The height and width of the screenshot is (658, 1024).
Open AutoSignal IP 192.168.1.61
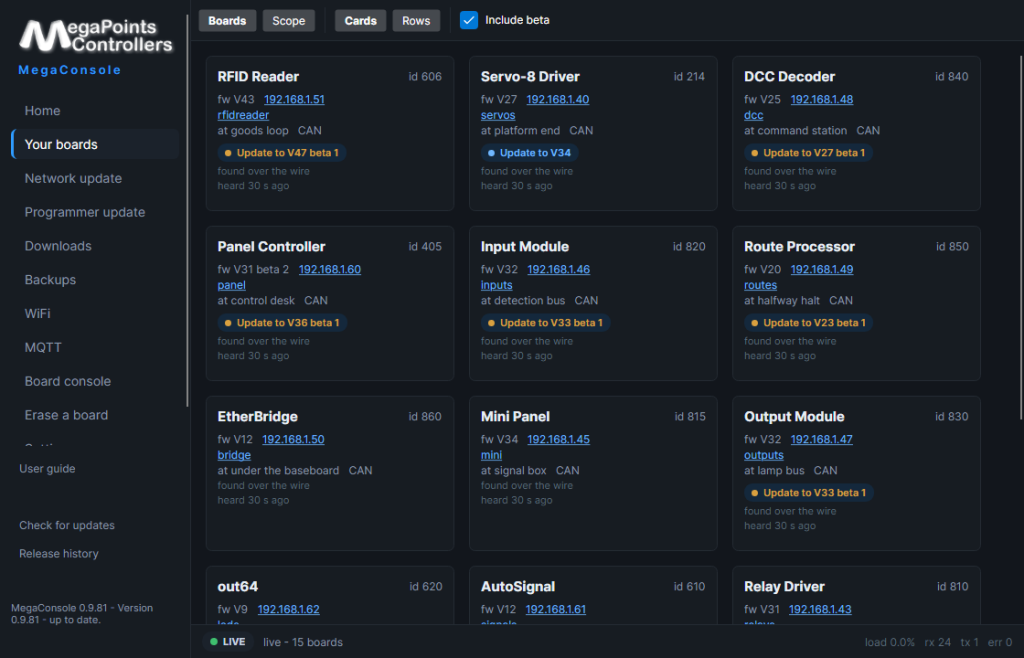[556, 609]
